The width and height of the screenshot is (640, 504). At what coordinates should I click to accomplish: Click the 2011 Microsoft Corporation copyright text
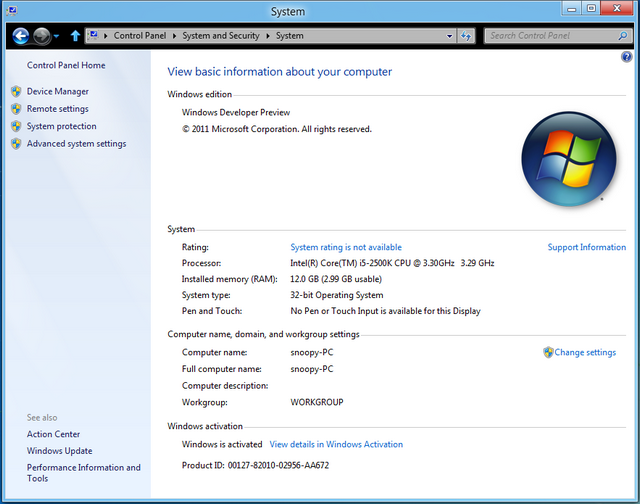point(277,129)
